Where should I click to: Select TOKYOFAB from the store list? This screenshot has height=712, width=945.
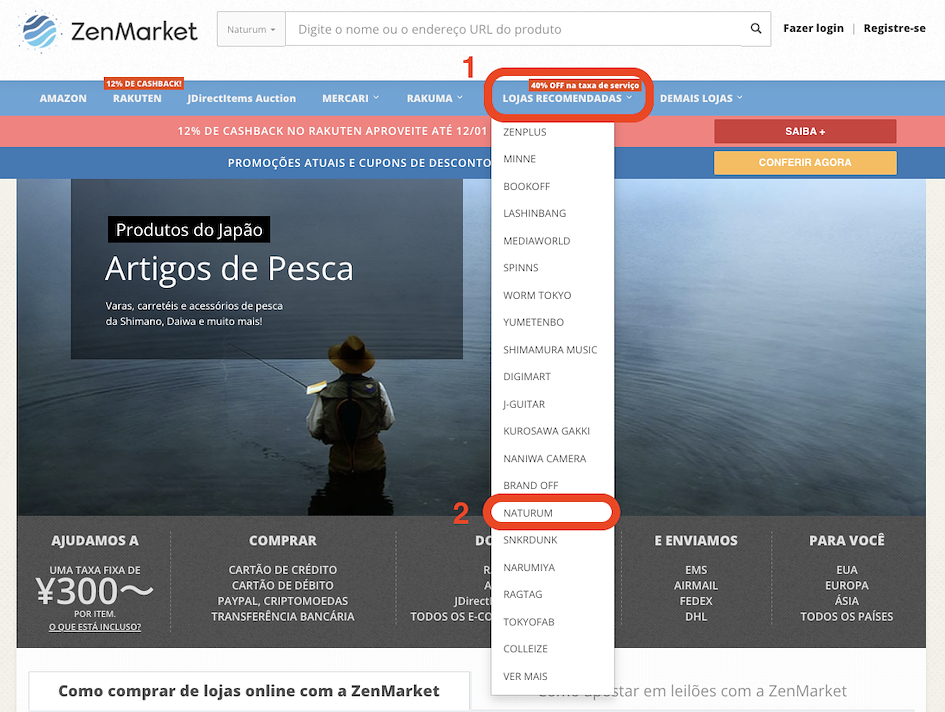[x=529, y=622]
